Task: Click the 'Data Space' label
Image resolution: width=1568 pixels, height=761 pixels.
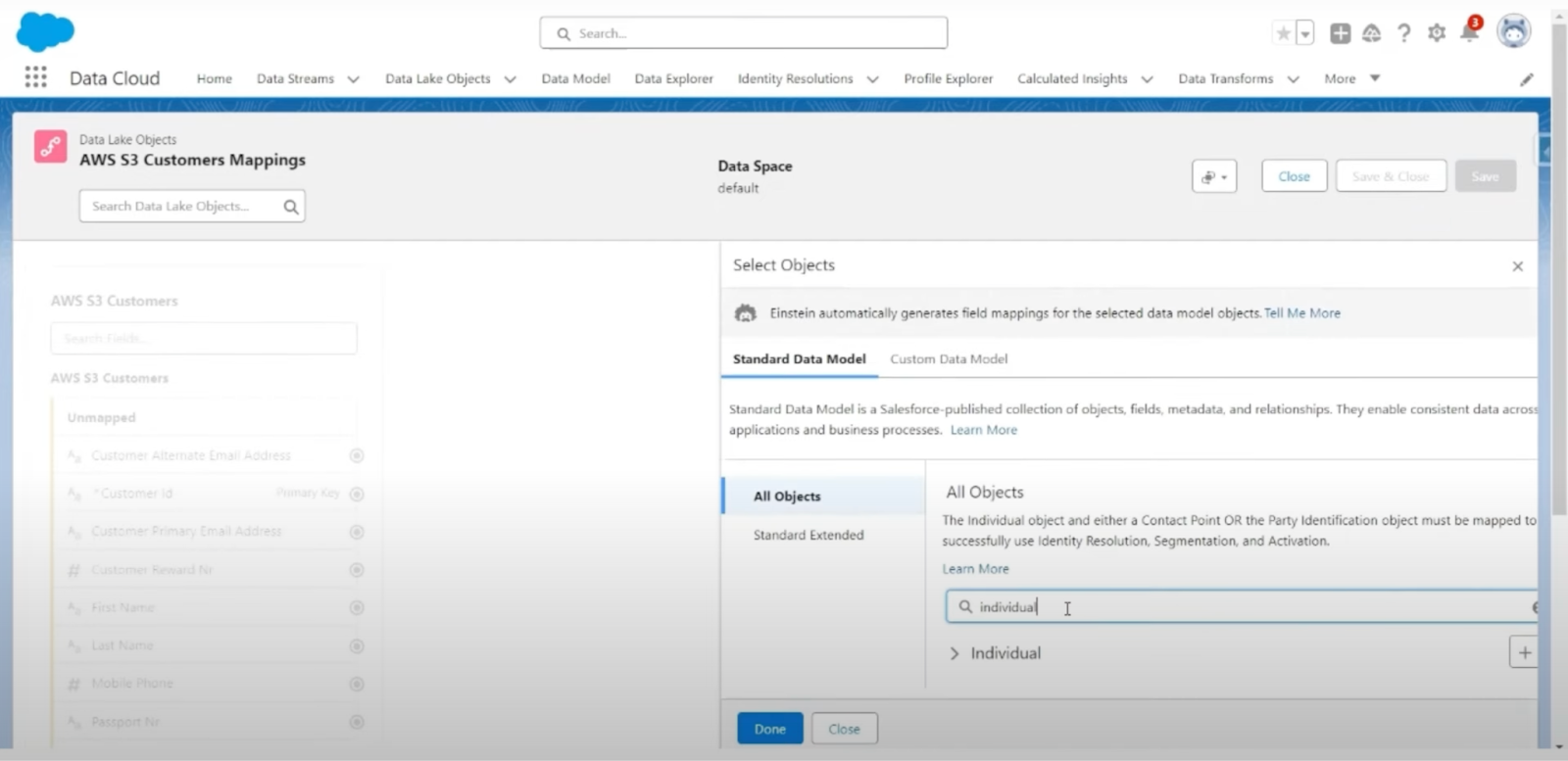Action: pyautogui.click(x=755, y=166)
